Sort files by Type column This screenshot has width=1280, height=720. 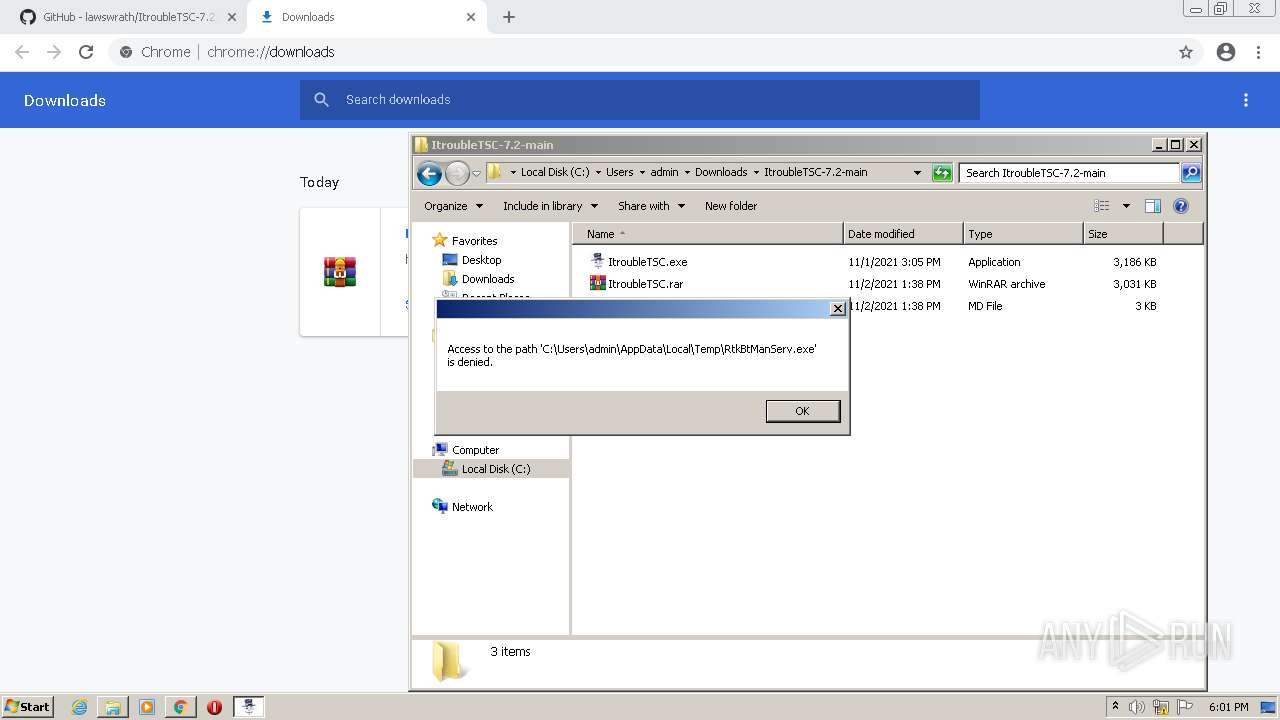(x=1023, y=234)
